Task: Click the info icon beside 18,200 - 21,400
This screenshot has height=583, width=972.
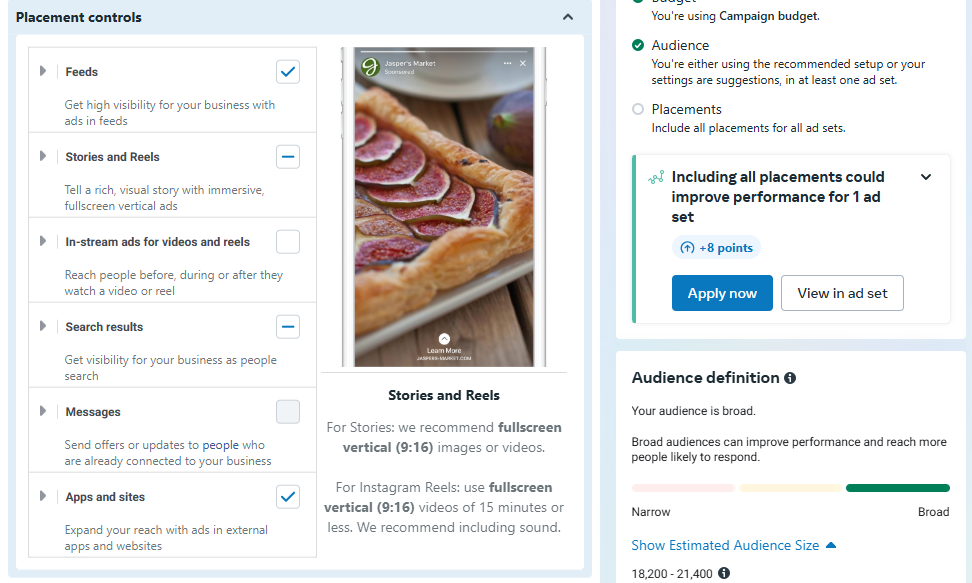Action: pos(723,573)
